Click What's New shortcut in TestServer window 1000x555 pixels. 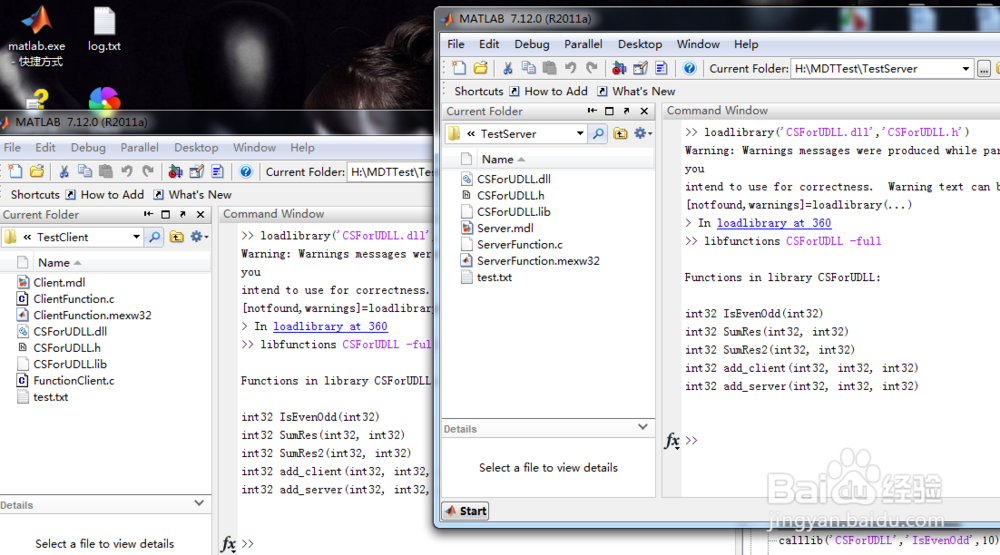636,91
